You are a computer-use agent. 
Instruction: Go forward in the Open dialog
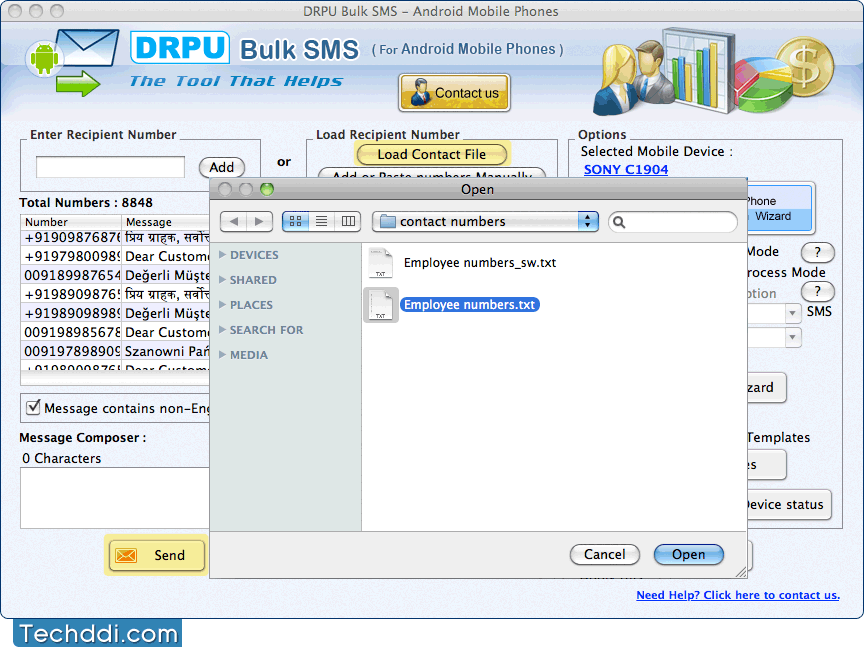pos(259,222)
